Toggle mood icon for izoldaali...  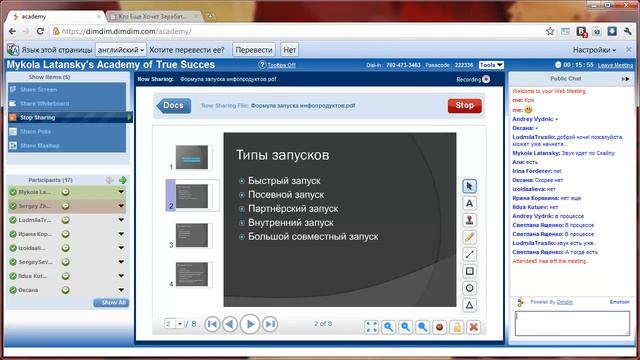pyautogui.click(x=65, y=248)
